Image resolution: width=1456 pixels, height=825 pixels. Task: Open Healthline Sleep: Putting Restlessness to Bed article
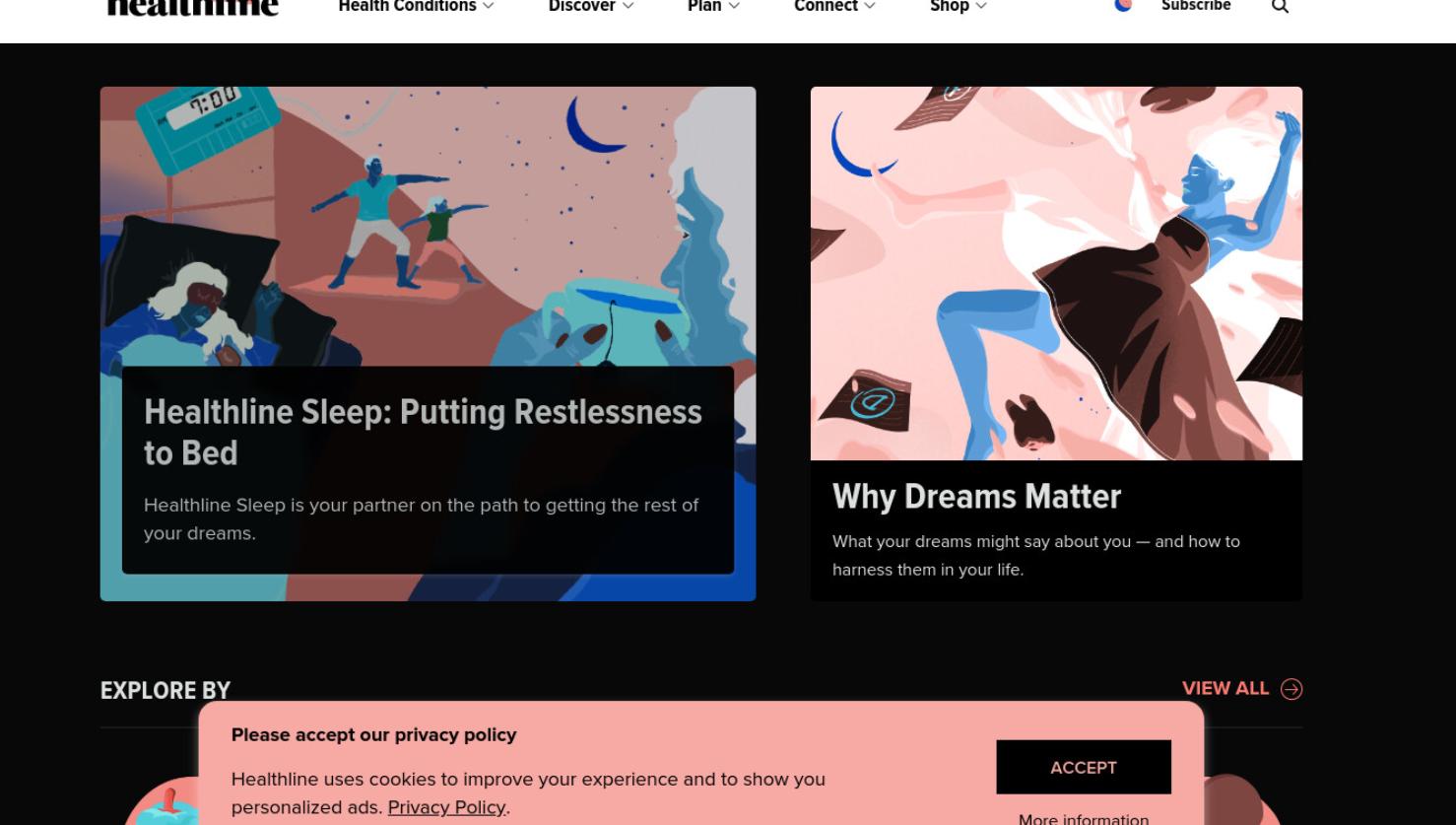(x=424, y=432)
